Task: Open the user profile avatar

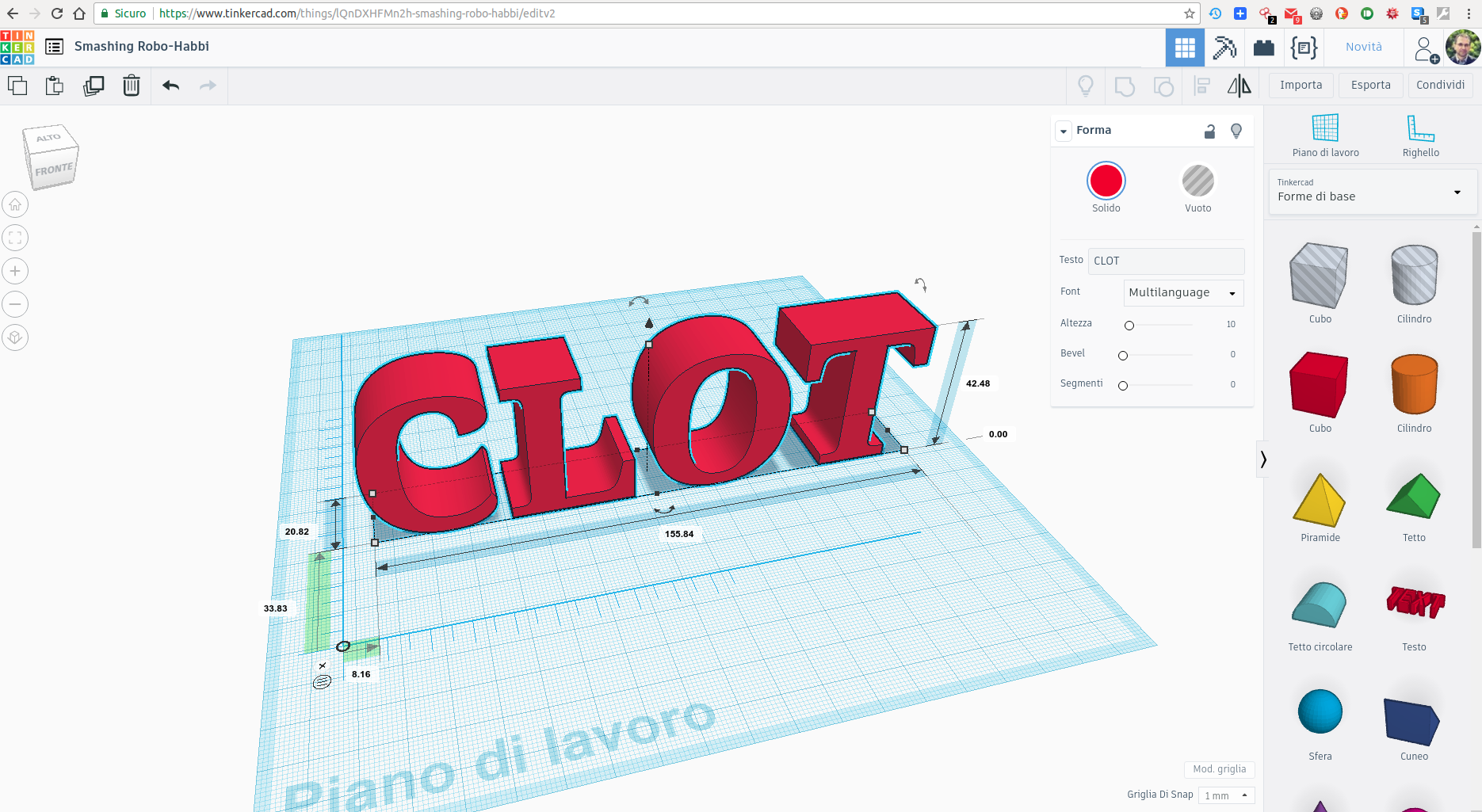Action: click(x=1463, y=48)
